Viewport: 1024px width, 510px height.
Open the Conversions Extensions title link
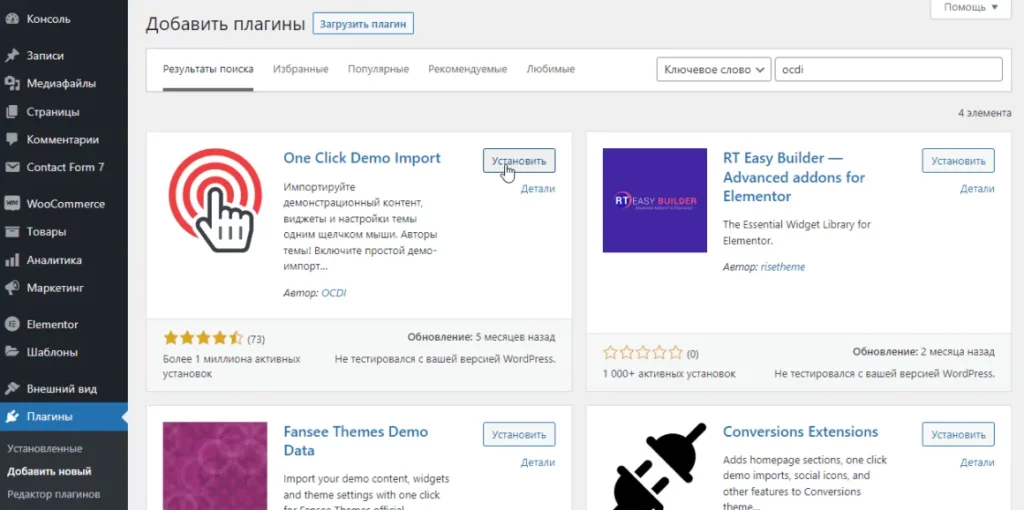[801, 432]
